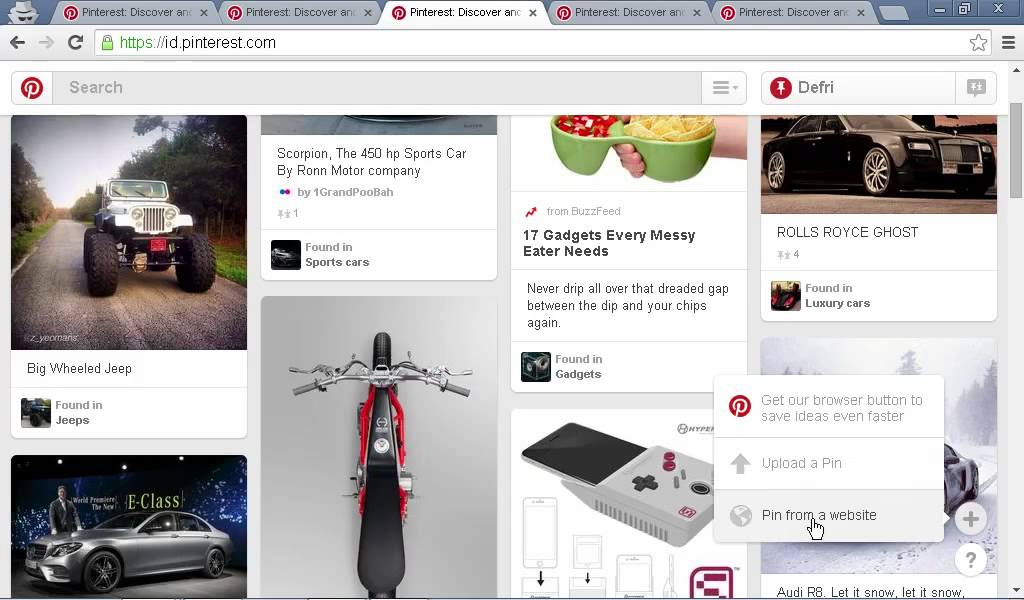Image resolution: width=1024 pixels, height=600 pixels.
Task: Click the Pinterest logo beside the search box
Action: [31, 87]
